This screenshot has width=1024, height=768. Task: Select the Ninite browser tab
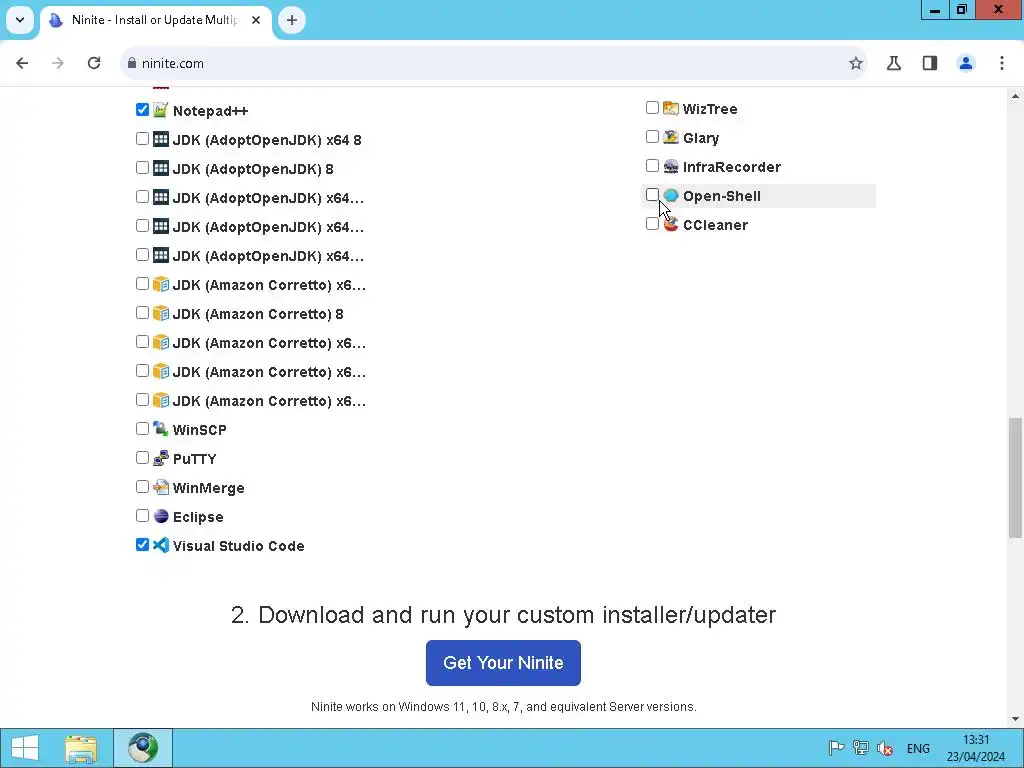(x=155, y=20)
